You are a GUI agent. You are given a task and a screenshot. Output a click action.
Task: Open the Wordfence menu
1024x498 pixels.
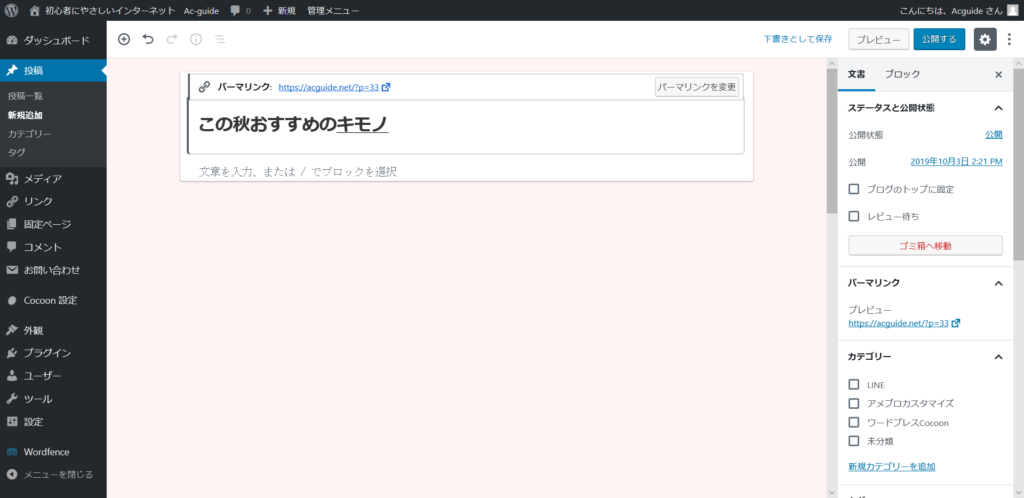coord(54,452)
